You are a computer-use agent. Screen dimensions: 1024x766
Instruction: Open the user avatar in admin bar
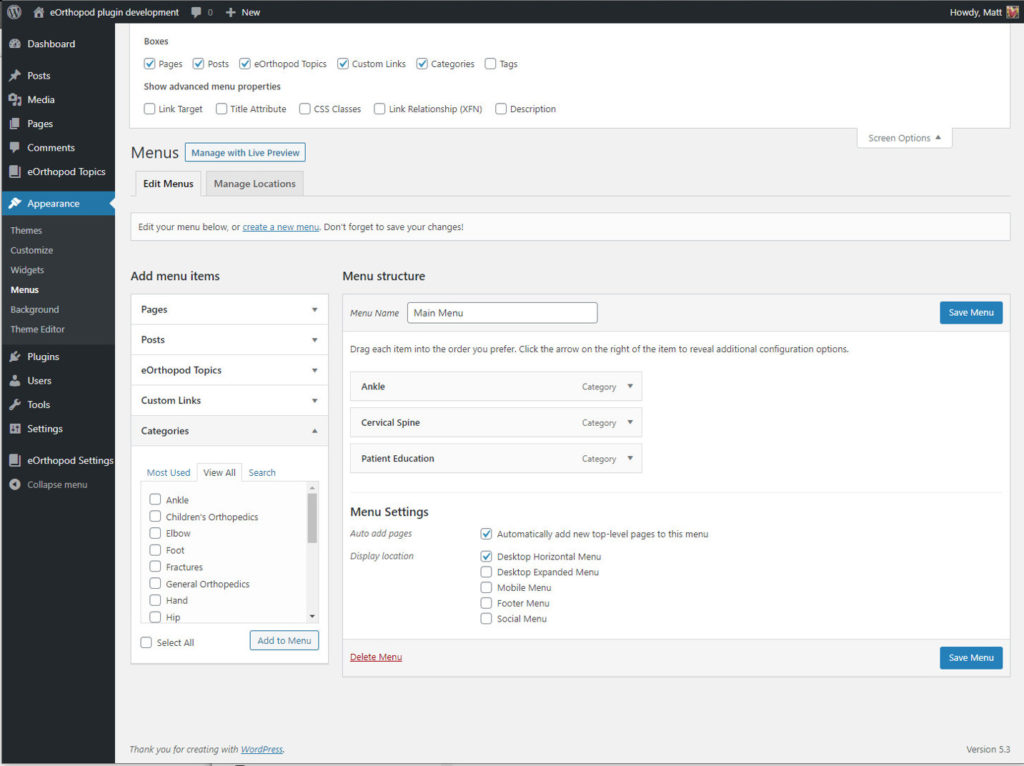[1012, 12]
